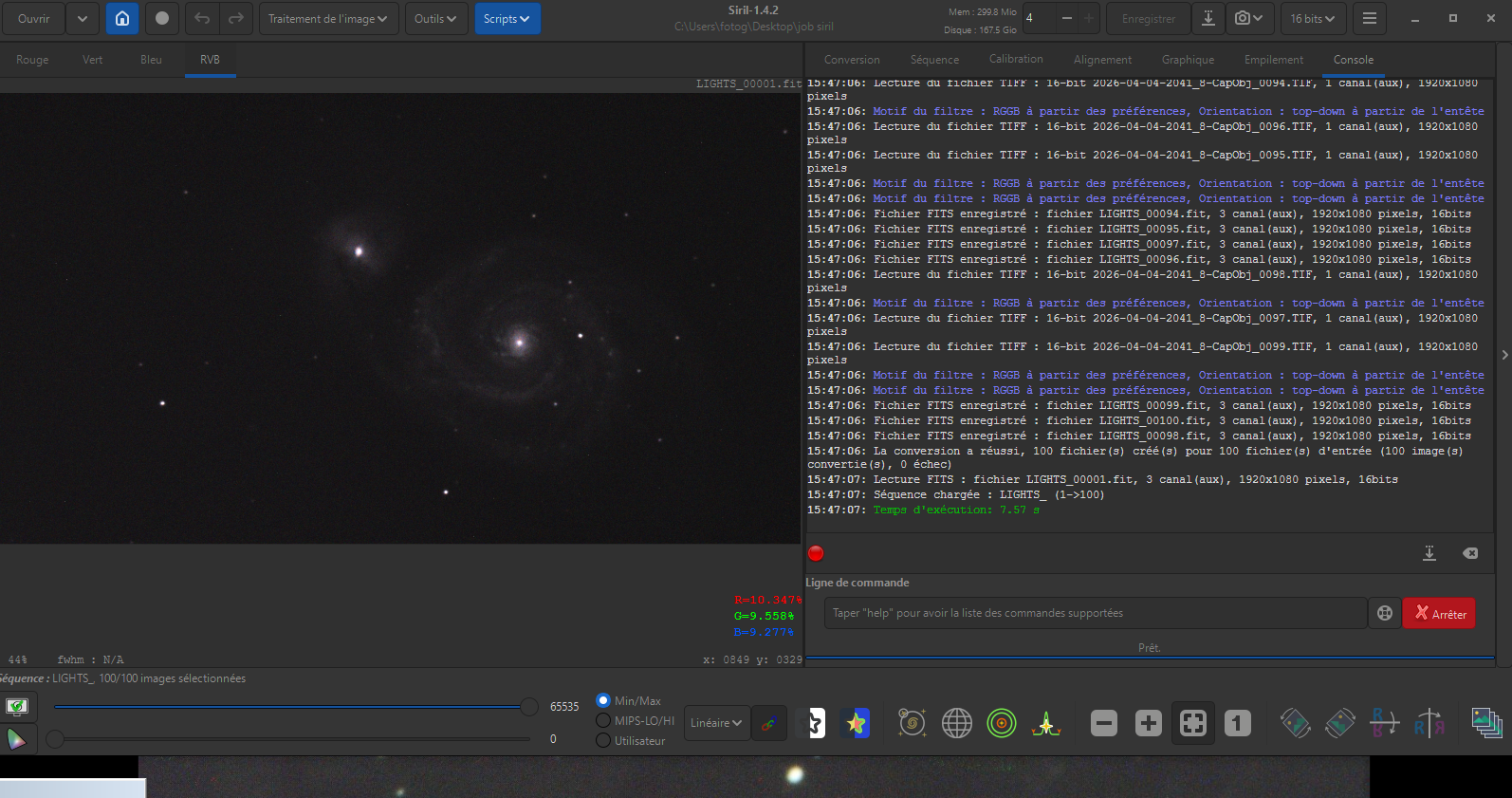The width and height of the screenshot is (1512, 798).
Task: Toggle the color-inverted negative star view icon
Action: point(813,724)
